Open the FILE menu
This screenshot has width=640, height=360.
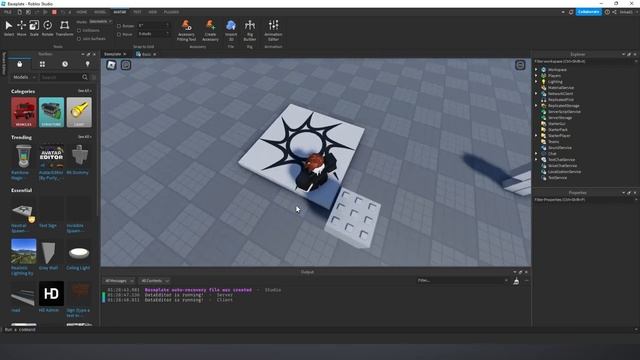pos(8,12)
